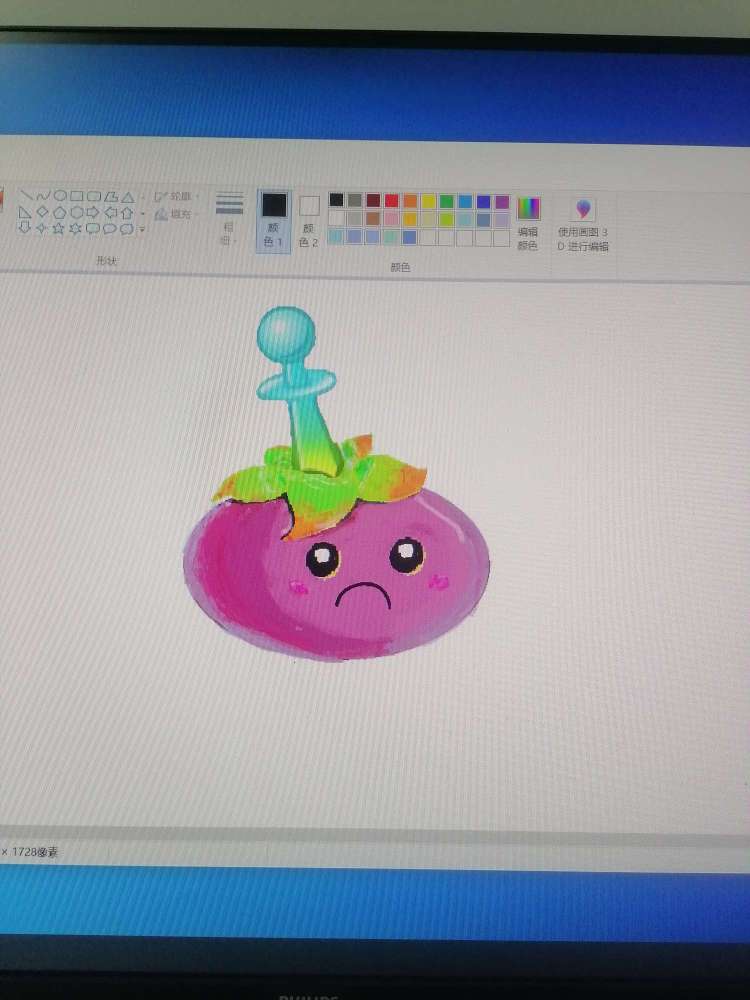
Task: Select the Oval shape tool
Action: pos(60,195)
